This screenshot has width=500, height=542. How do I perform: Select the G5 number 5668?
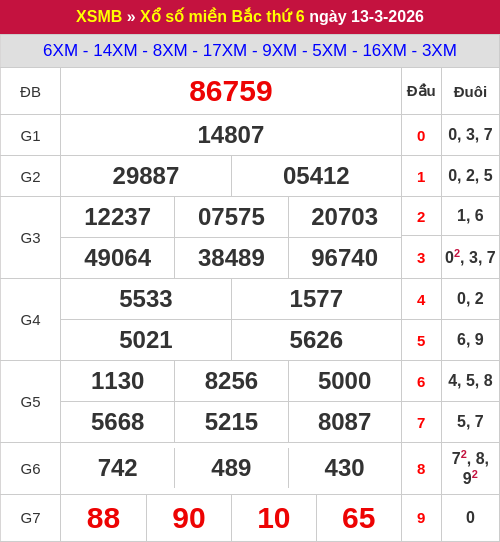118,422
